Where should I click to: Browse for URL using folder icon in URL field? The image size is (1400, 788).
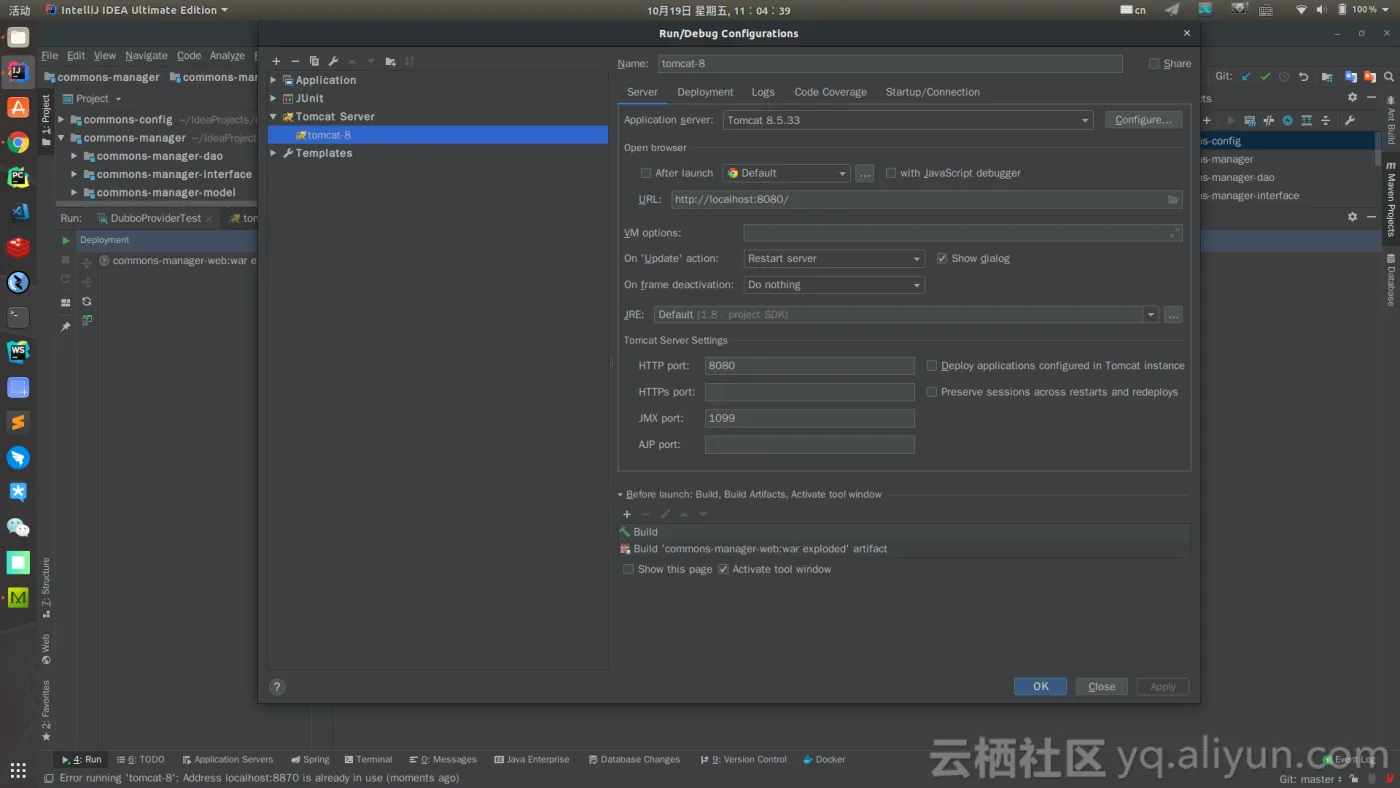point(1173,200)
